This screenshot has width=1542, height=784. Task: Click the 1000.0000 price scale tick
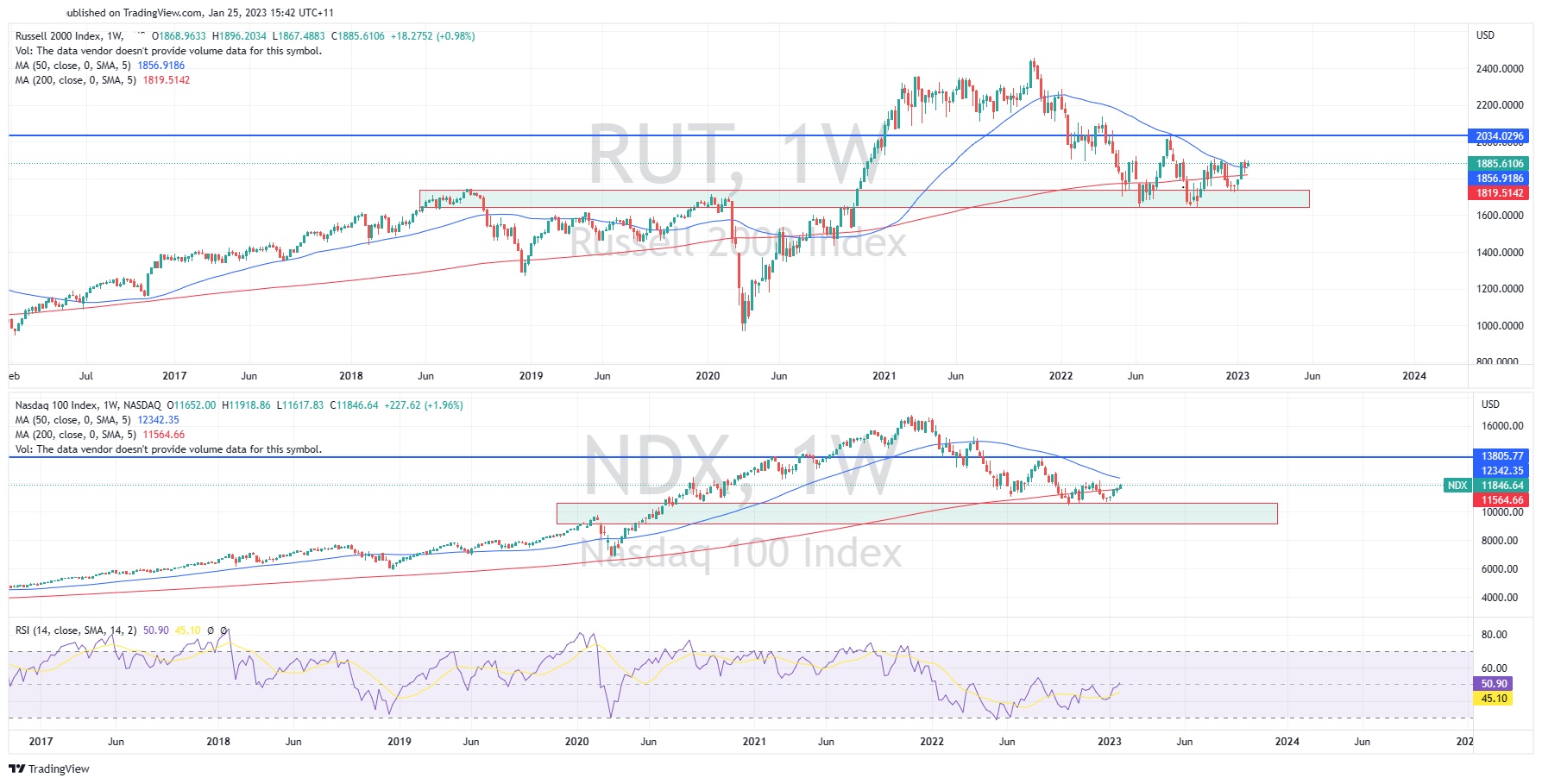(x=1500, y=326)
